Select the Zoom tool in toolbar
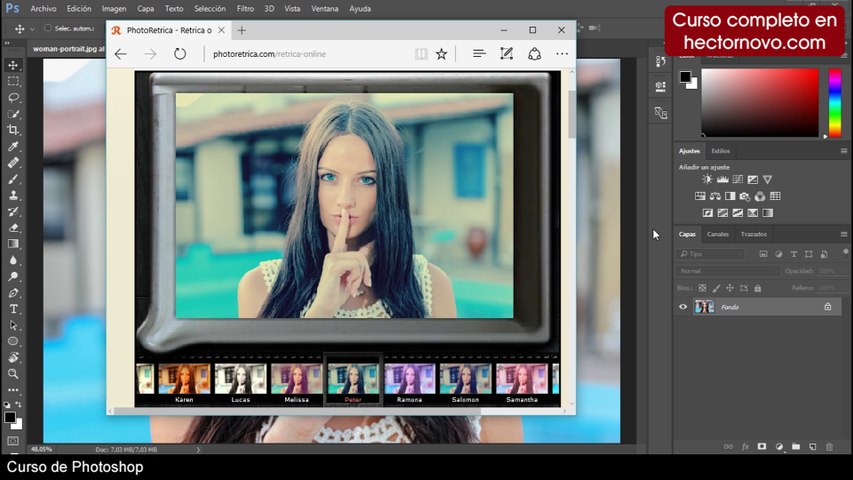853x480 pixels. tap(13, 374)
